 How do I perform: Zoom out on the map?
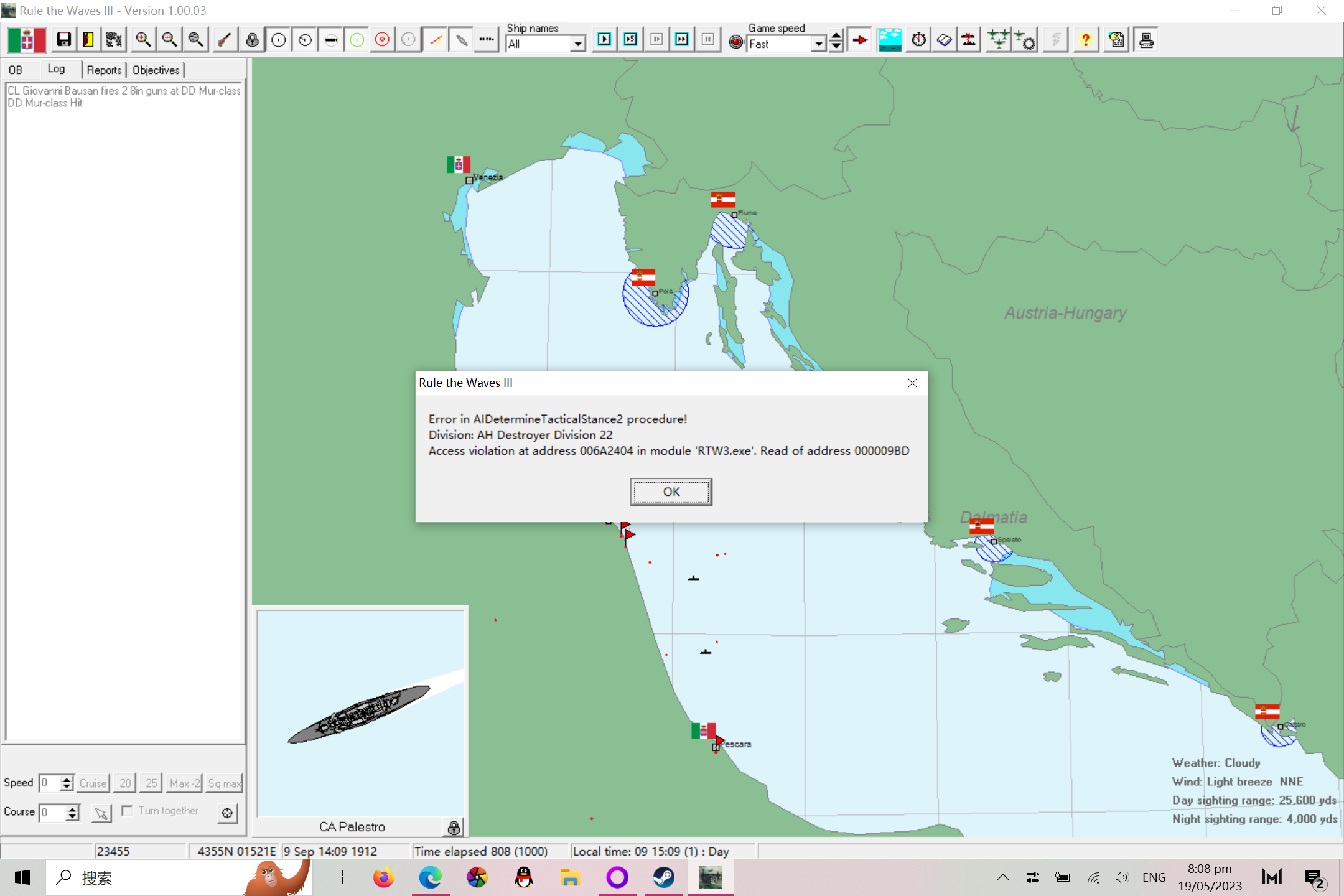[x=169, y=40]
